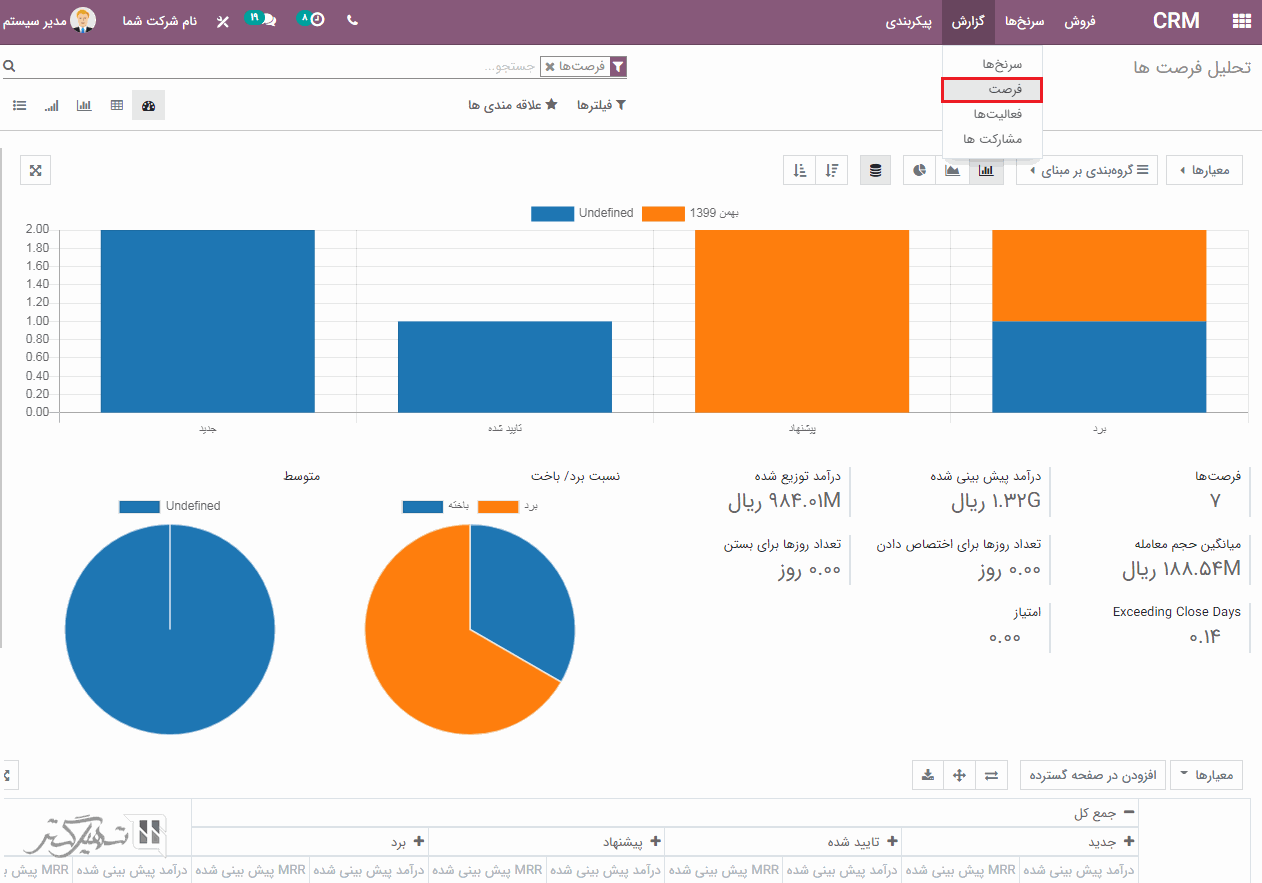Sort chart in descending order
1262x883 pixels.
(x=832, y=170)
